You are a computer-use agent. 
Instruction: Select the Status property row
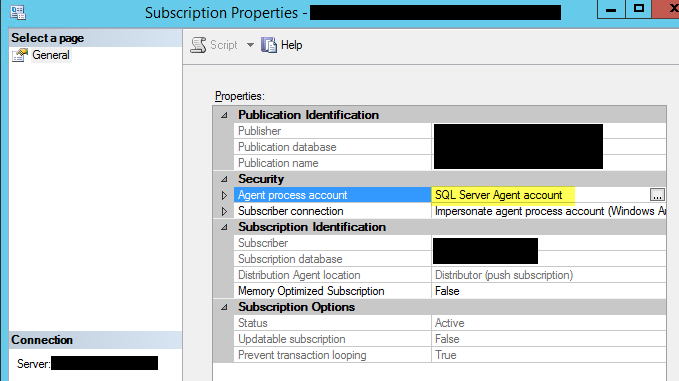click(x=333, y=323)
